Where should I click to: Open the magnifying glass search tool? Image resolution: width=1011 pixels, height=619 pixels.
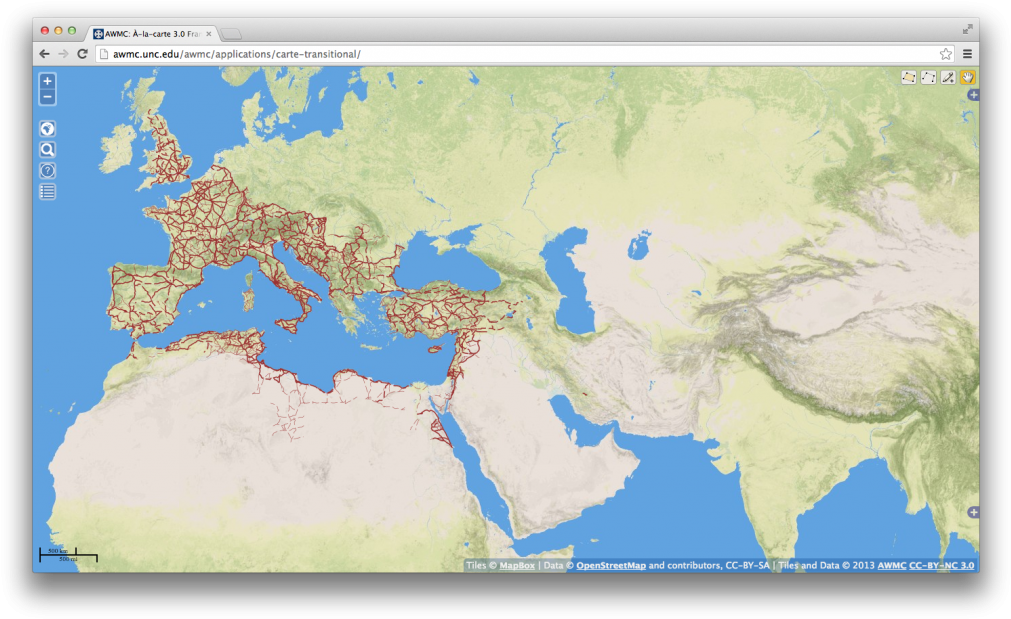tap(47, 150)
